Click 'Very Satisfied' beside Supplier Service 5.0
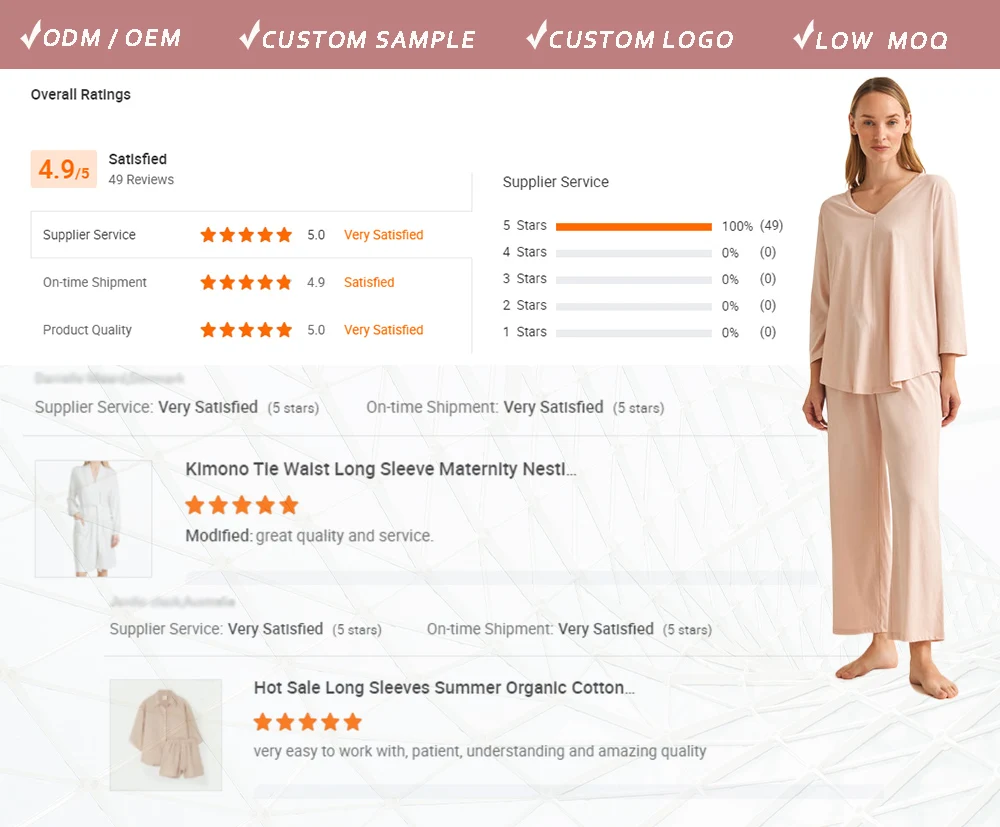The image size is (1000, 827). point(383,235)
